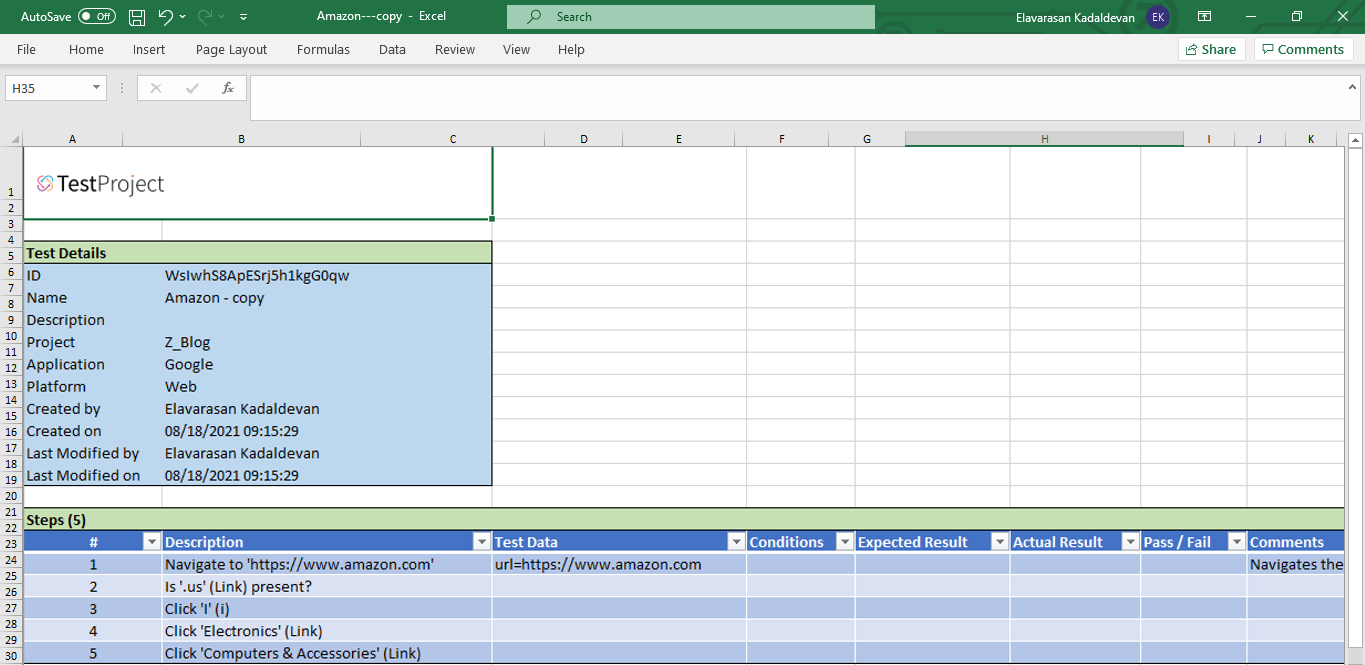The height and width of the screenshot is (665, 1365).
Task: Open the Formulas ribbon tab
Action: [323, 49]
